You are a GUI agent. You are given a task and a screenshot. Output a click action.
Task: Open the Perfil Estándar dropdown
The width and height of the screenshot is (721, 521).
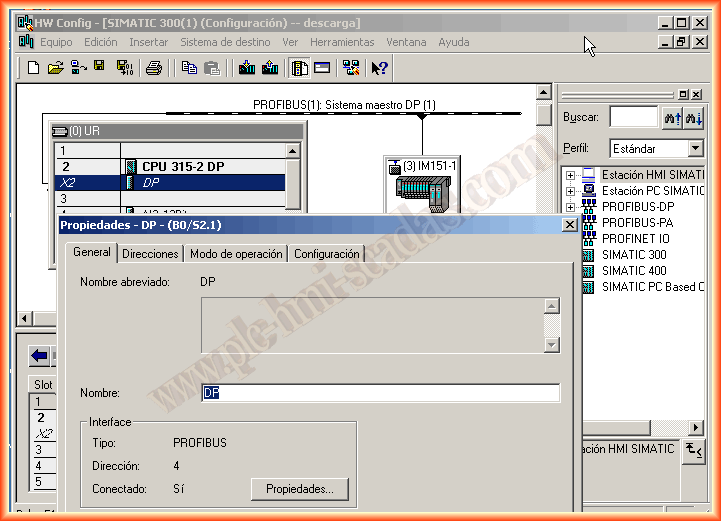[696, 148]
